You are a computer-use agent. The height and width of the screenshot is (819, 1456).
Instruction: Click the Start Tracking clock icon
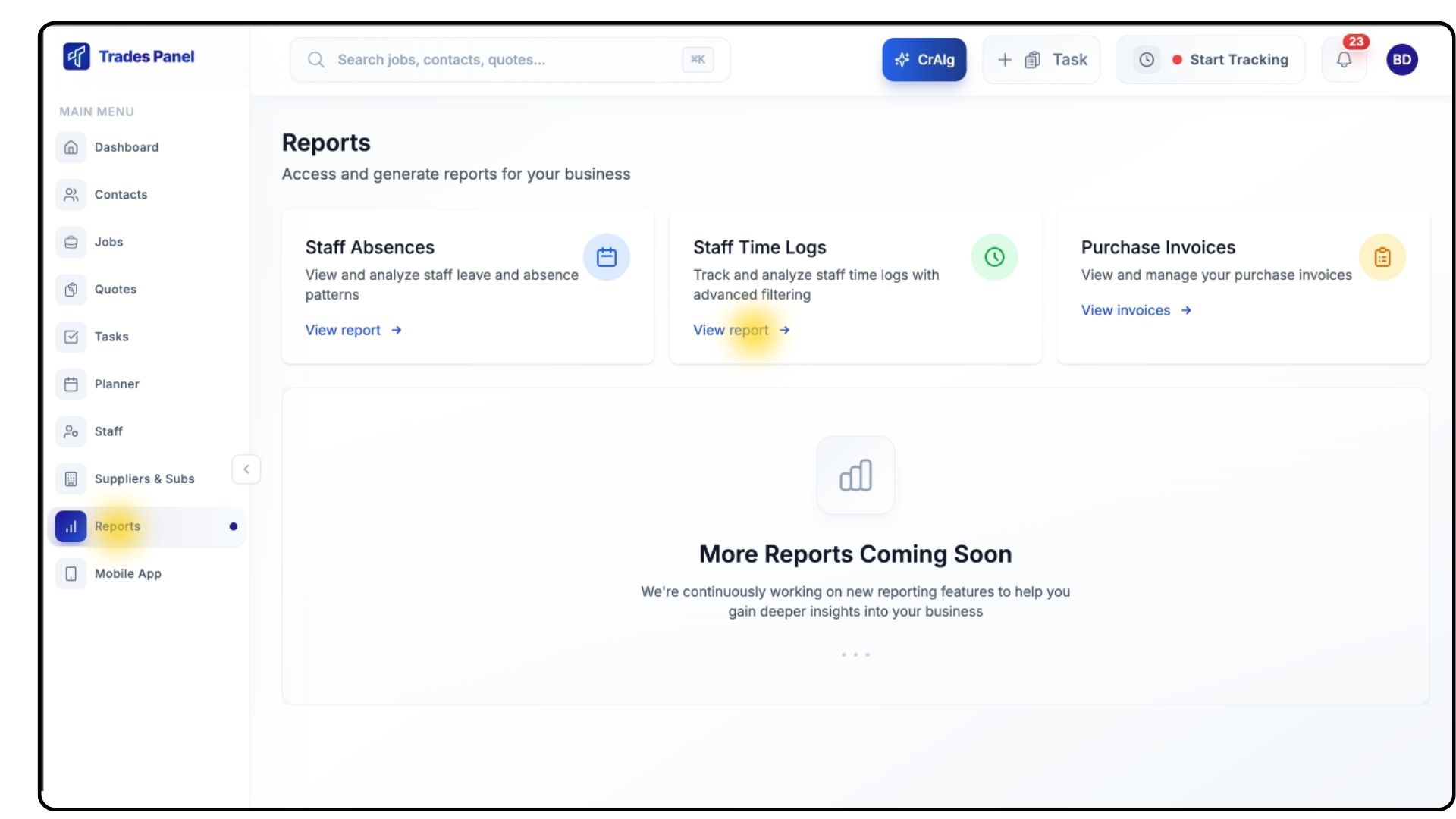click(1147, 60)
